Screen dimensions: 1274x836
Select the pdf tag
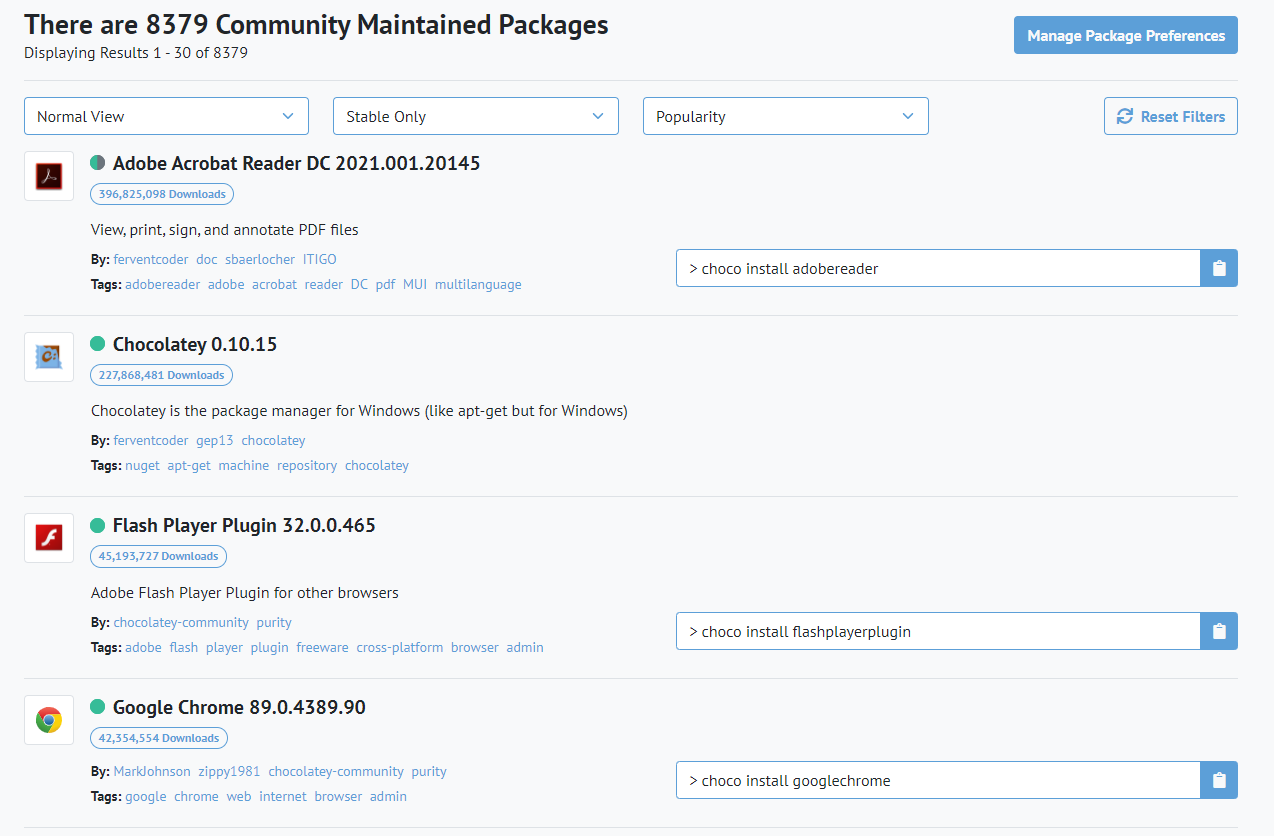[x=385, y=284]
